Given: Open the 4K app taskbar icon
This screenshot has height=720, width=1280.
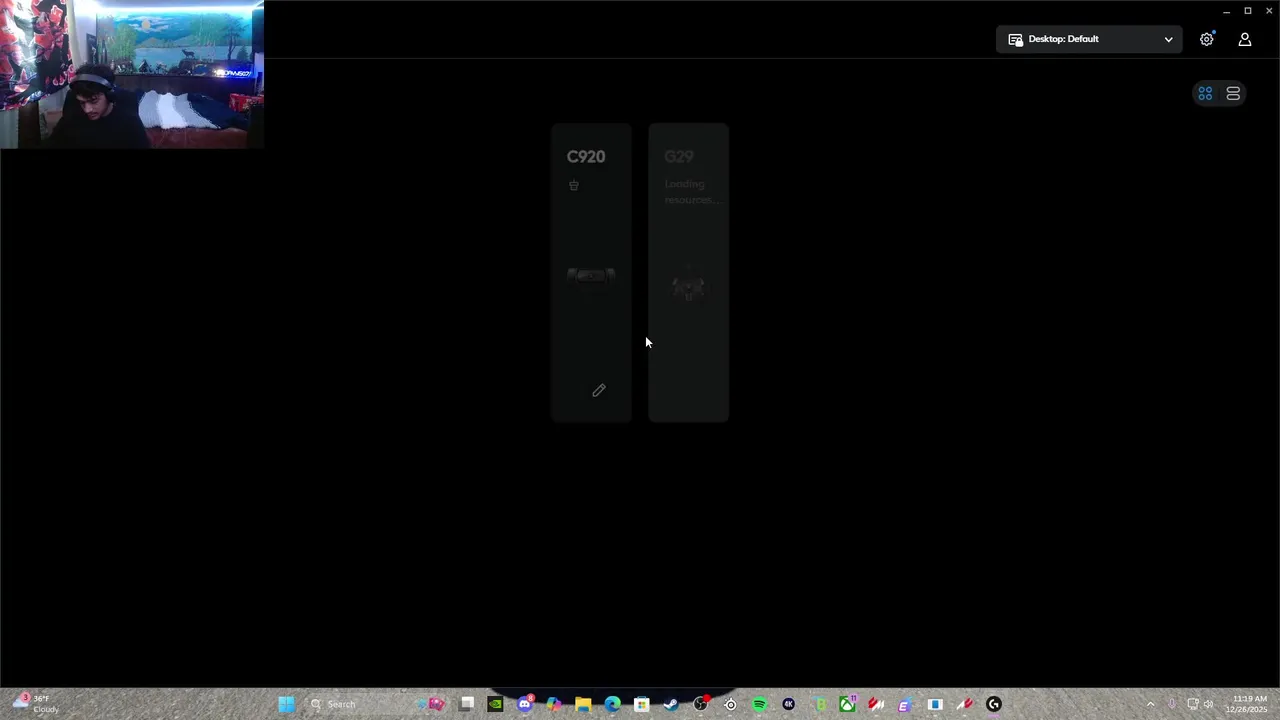Looking at the screenshot, I should pyautogui.click(x=788, y=704).
